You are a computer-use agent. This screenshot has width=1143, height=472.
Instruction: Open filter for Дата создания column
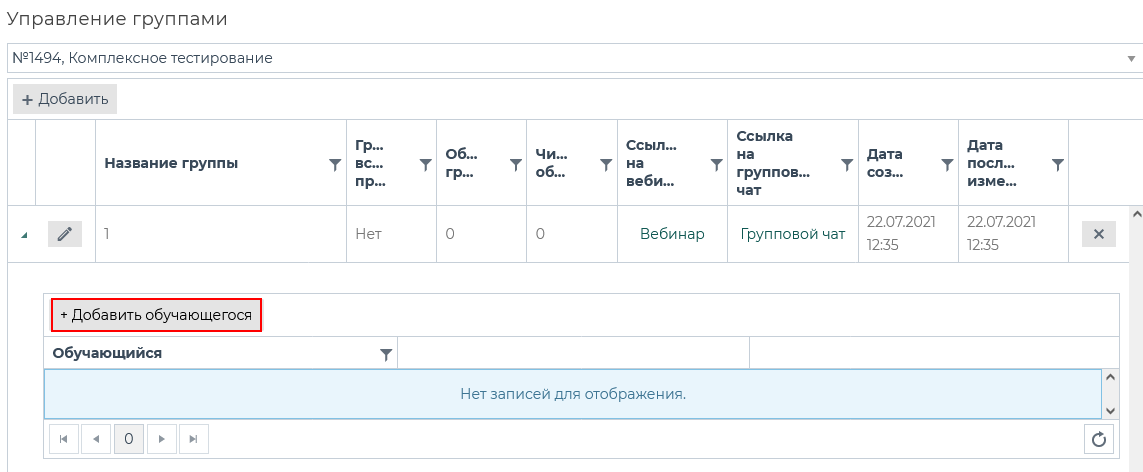coord(946,165)
